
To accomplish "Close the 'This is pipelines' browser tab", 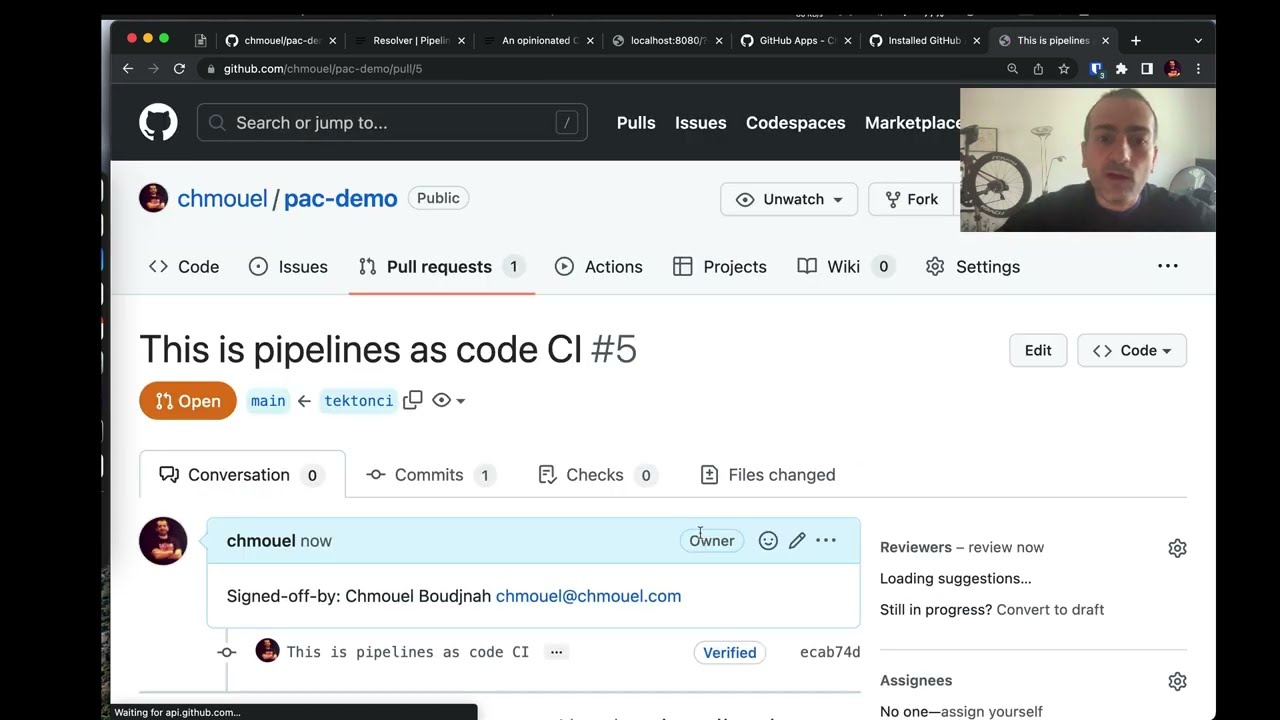I will coord(1105,41).
